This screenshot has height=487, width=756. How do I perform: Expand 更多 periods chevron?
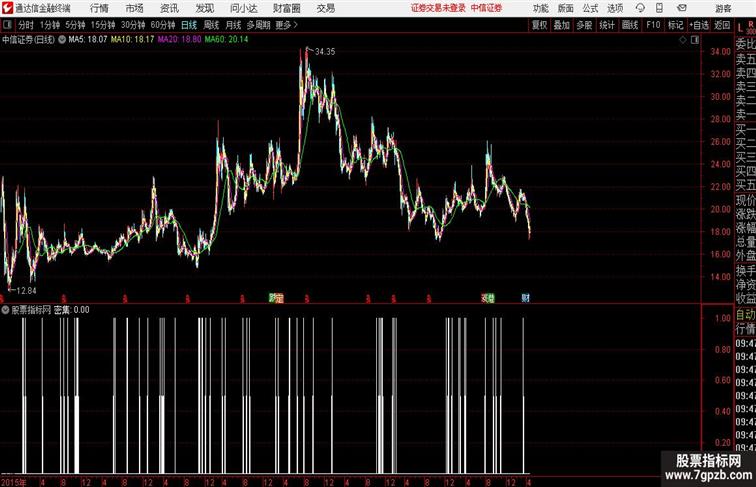(x=296, y=25)
